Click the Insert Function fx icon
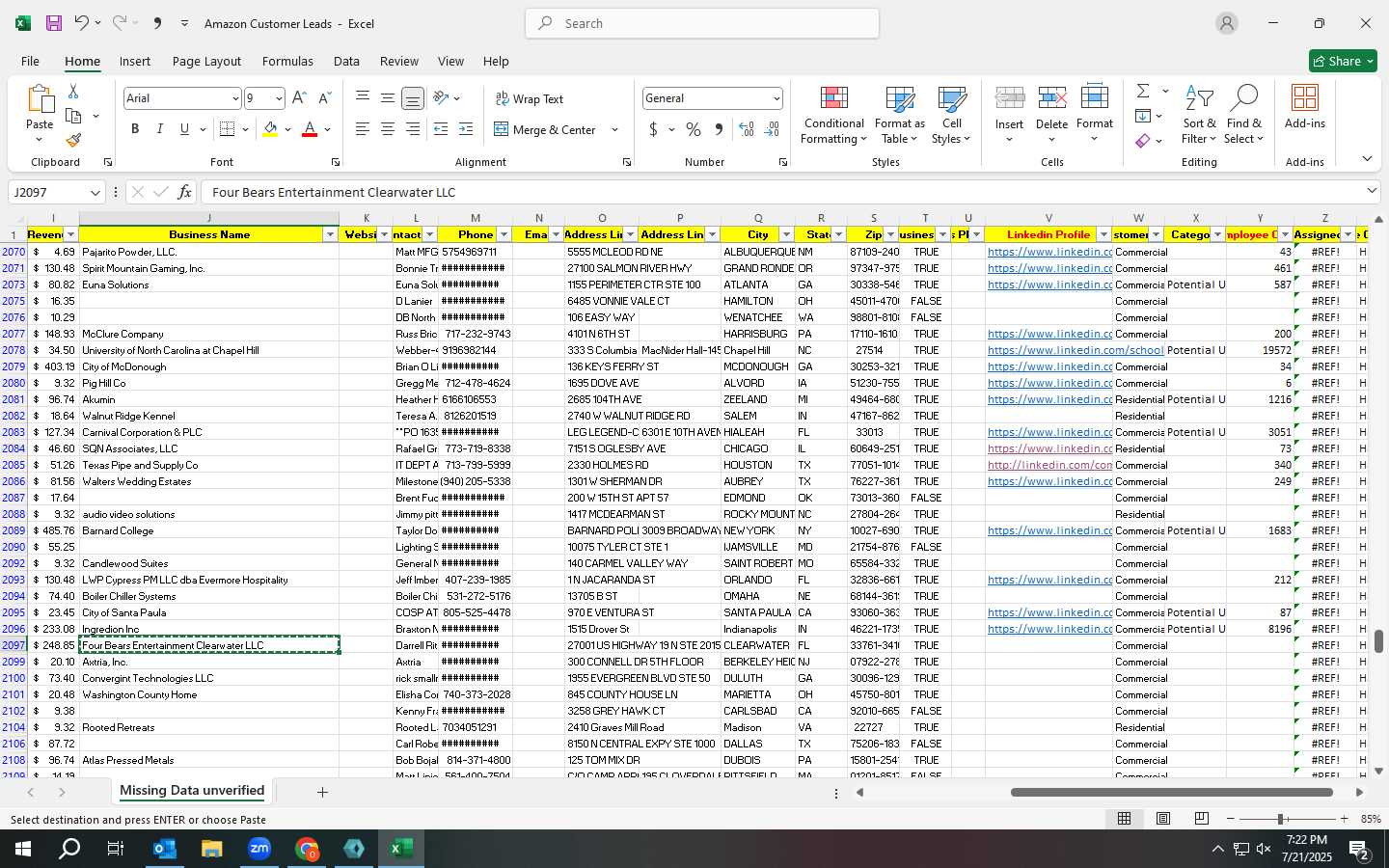Image resolution: width=1389 pixels, height=868 pixels. pyautogui.click(x=185, y=192)
